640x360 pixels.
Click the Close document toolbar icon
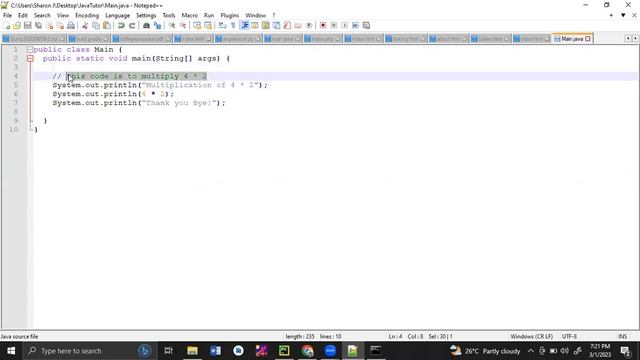click(49, 25)
